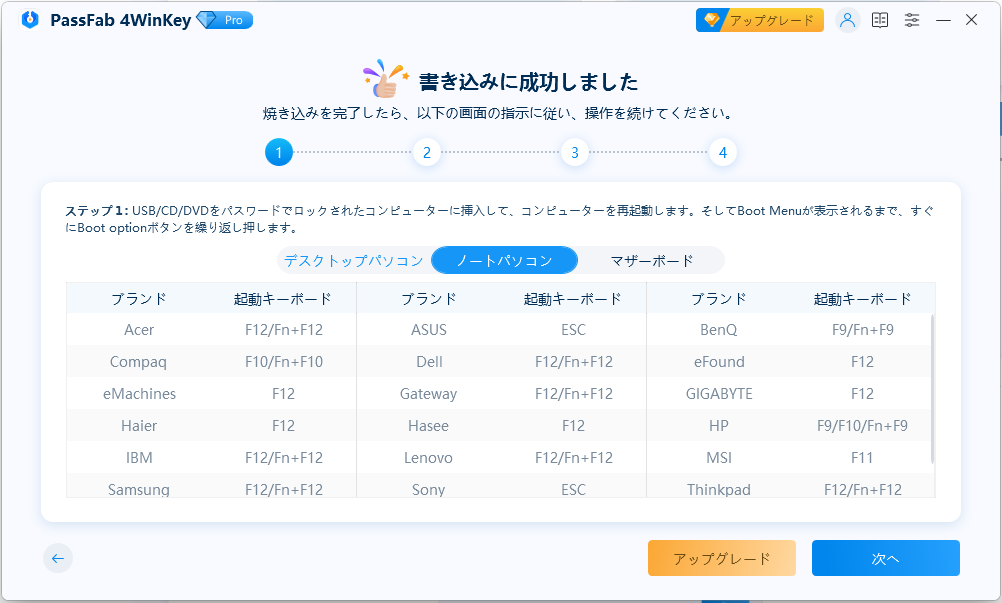Switch to マザーボード tab
Image resolution: width=1002 pixels, height=603 pixels.
pos(651,261)
